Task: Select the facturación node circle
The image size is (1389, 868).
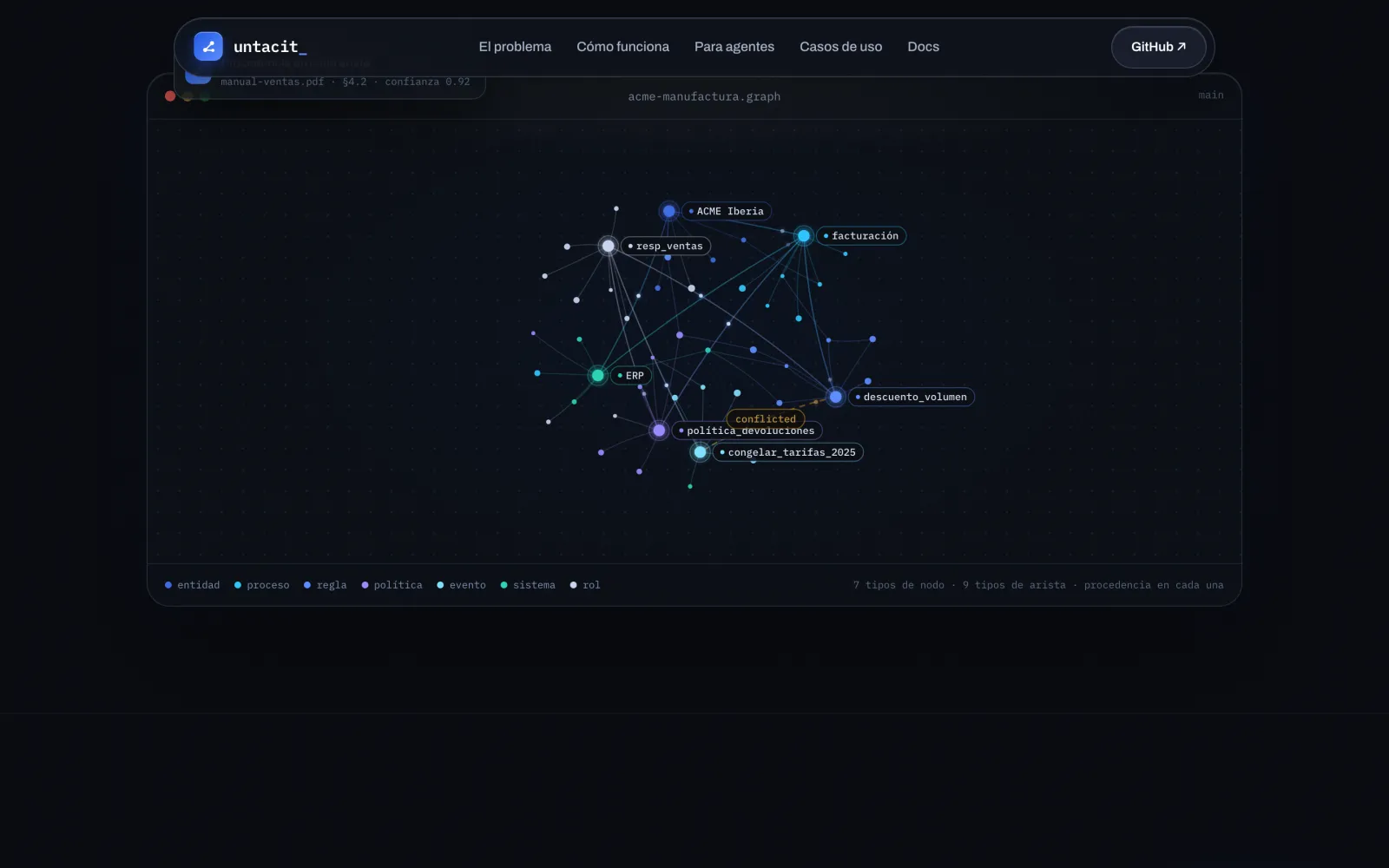Action: (804, 236)
